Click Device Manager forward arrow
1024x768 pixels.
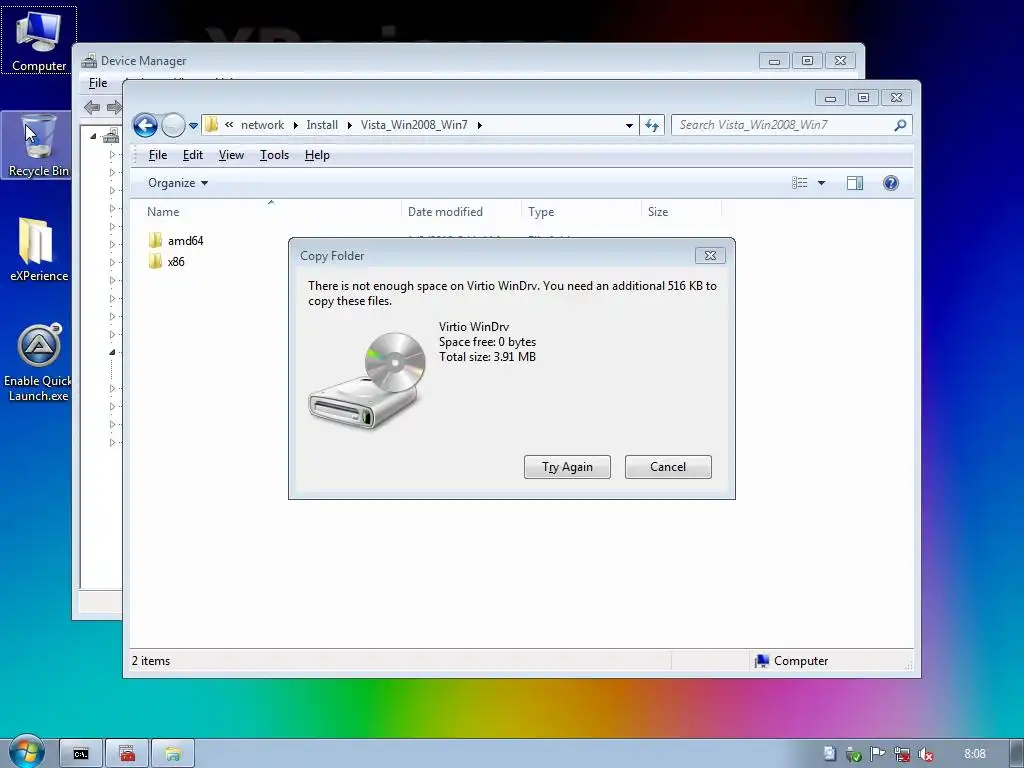[x=114, y=107]
